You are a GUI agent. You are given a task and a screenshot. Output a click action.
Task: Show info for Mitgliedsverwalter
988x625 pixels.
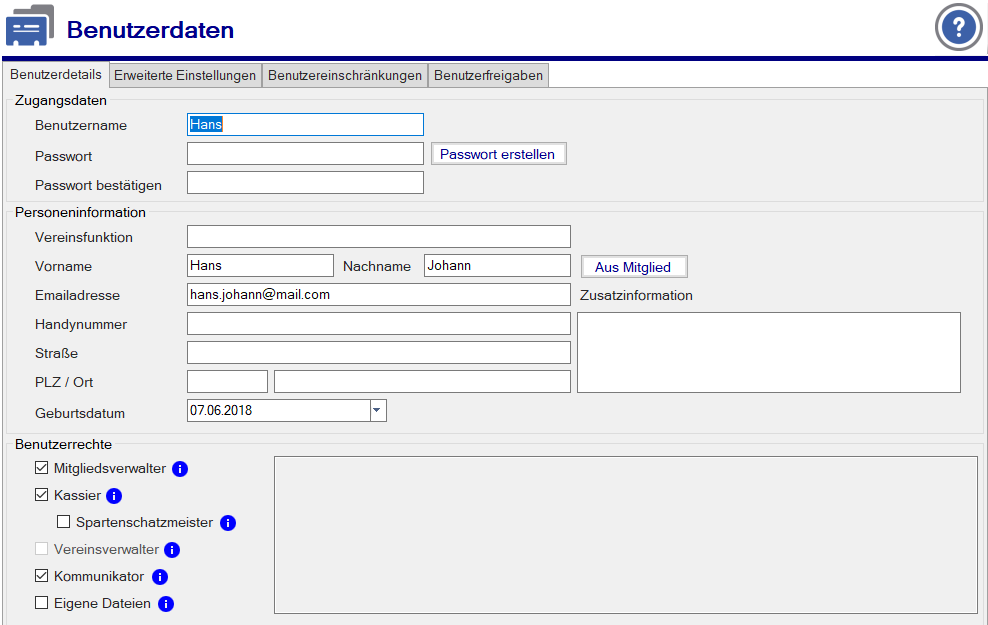[x=180, y=468]
